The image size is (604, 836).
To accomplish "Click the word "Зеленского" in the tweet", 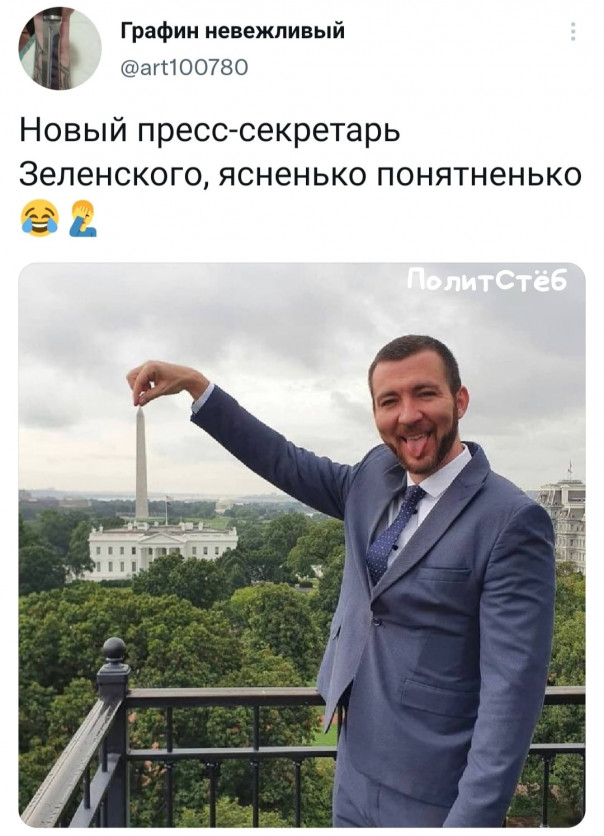I will tap(114, 174).
